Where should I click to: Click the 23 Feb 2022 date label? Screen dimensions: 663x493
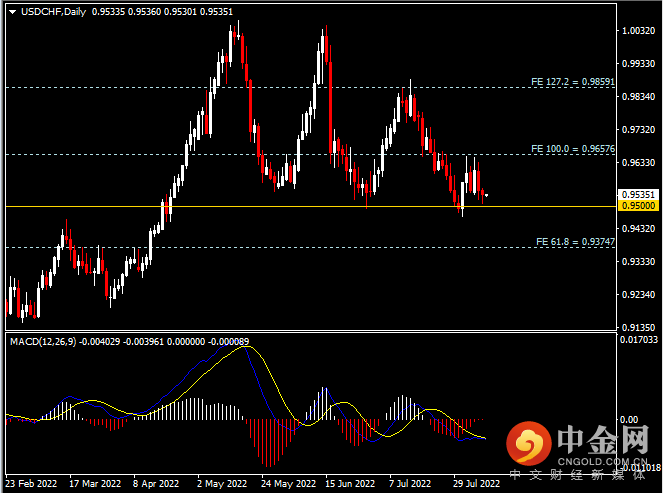[31, 483]
